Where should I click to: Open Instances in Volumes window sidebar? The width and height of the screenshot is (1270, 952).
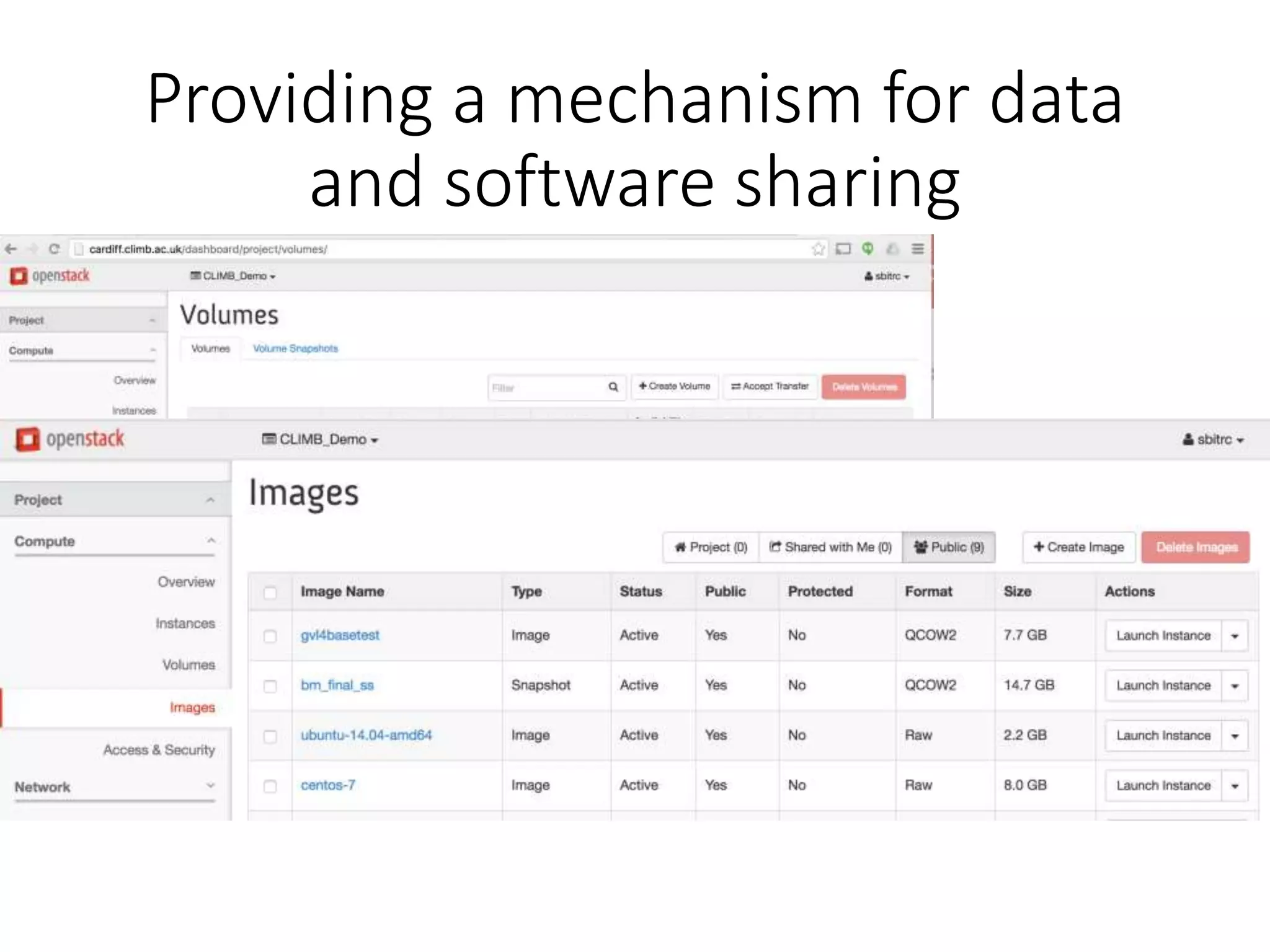pyautogui.click(x=134, y=410)
